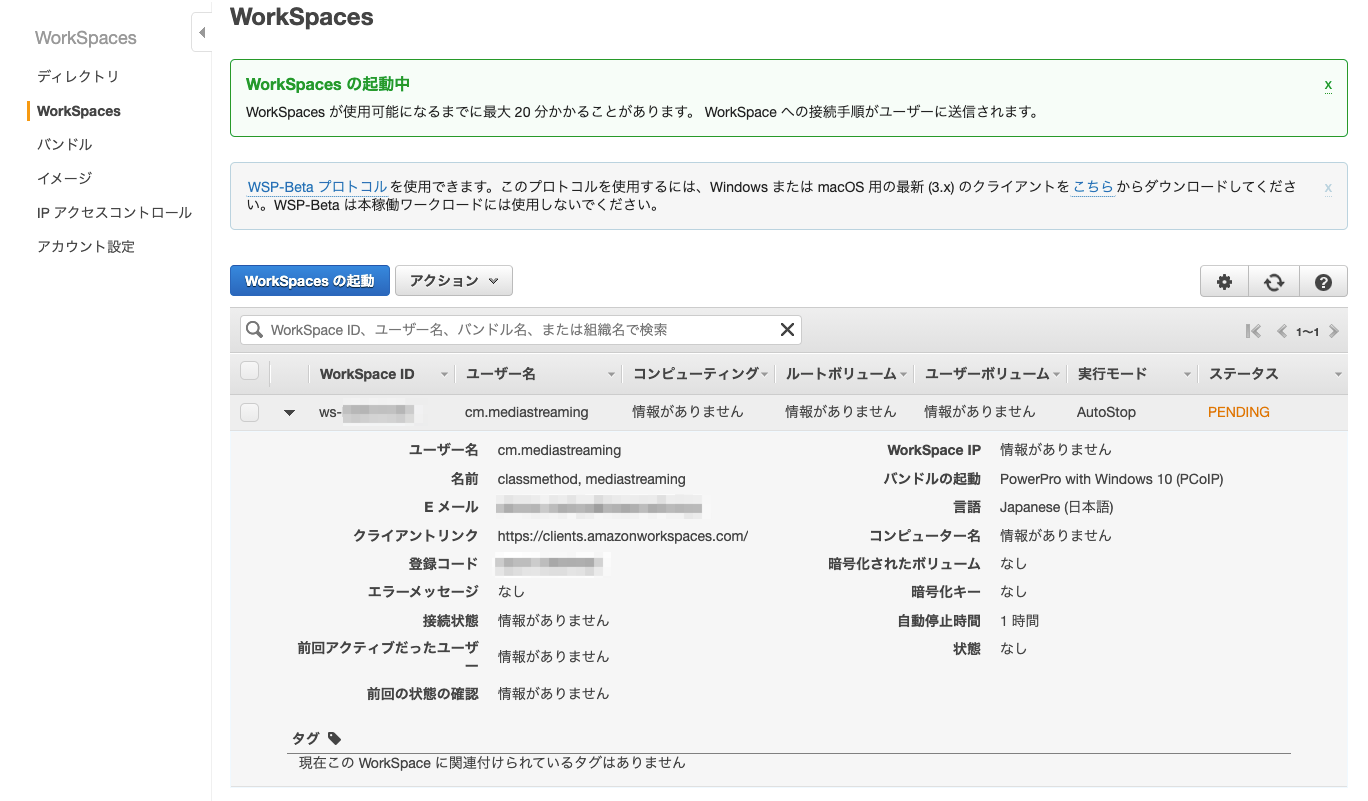Click the Japanese (日本語) language value
Screen dimensions: 1368x801
click(1056, 507)
